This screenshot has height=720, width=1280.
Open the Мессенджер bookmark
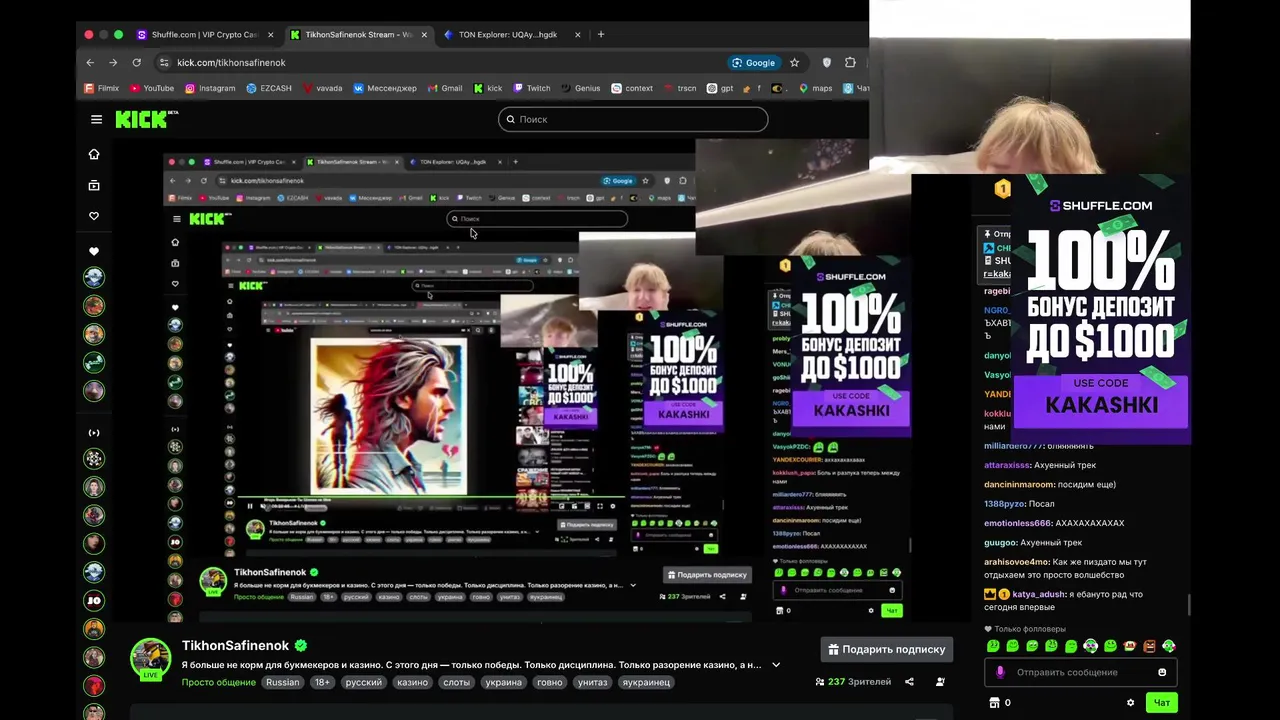tap(385, 88)
